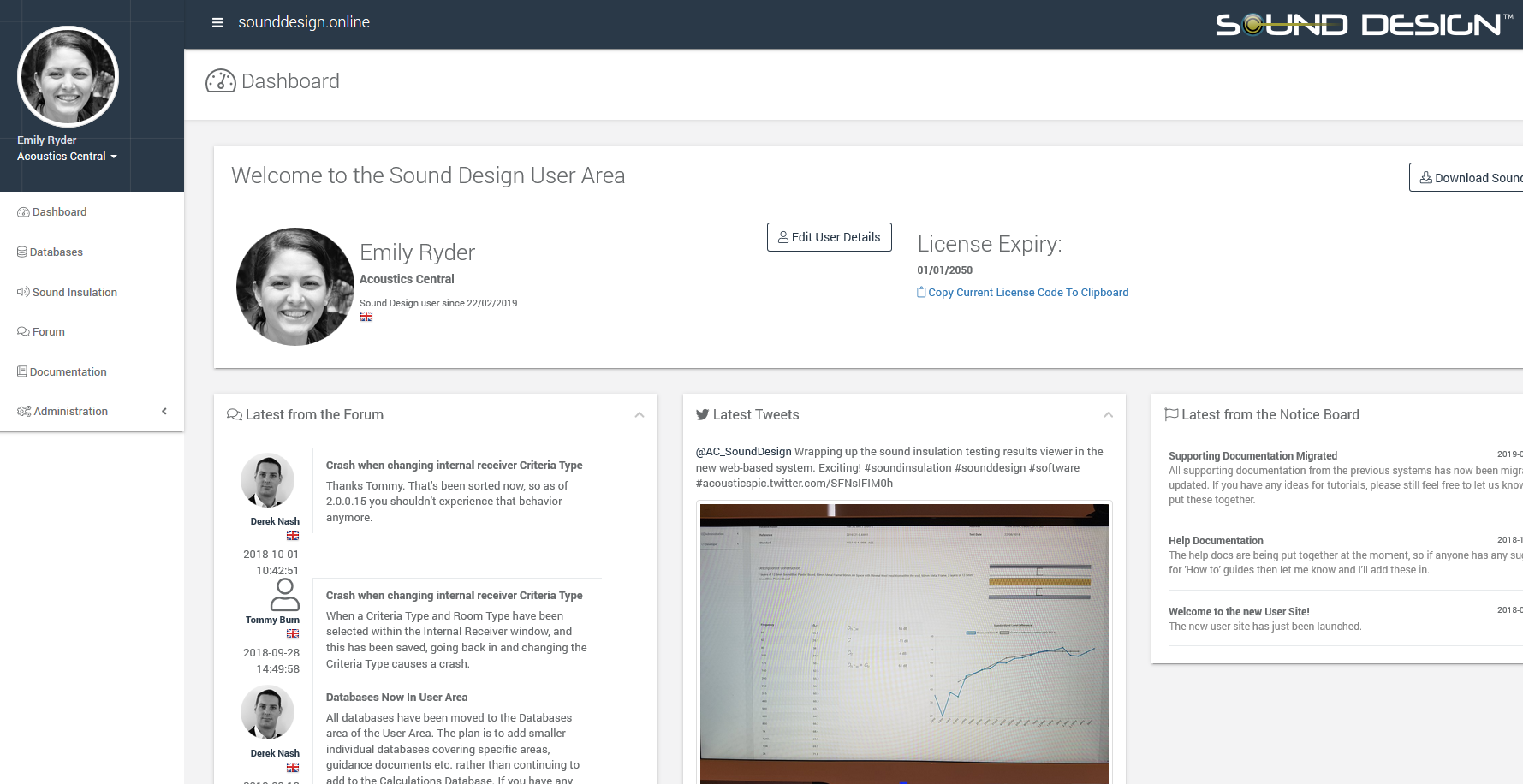Image resolution: width=1523 pixels, height=784 pixels.
Task: Click the Edit User Details button
Action: 829,237
